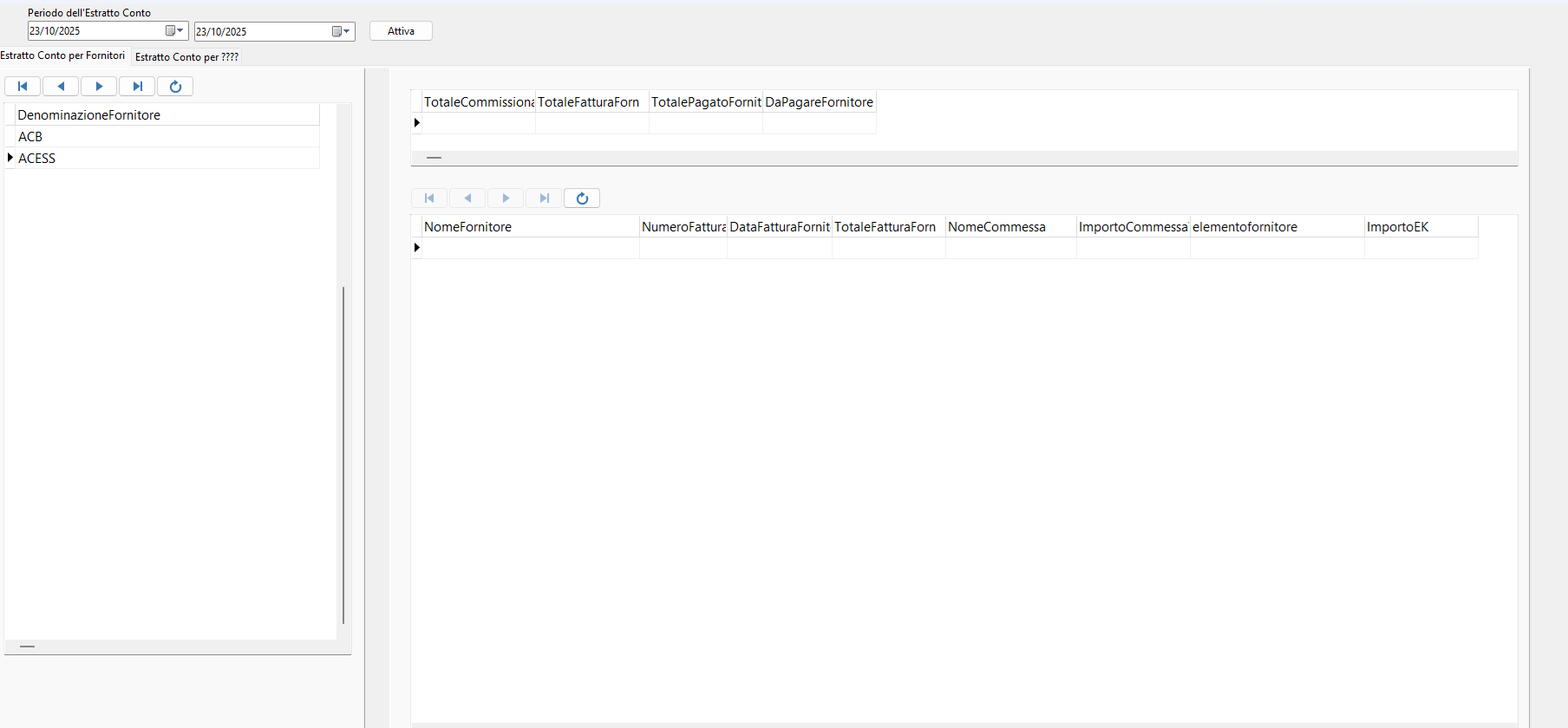The image size is (1568, 728).
Task: Click the DenominazioneFornitore column header
Action: 167,115
